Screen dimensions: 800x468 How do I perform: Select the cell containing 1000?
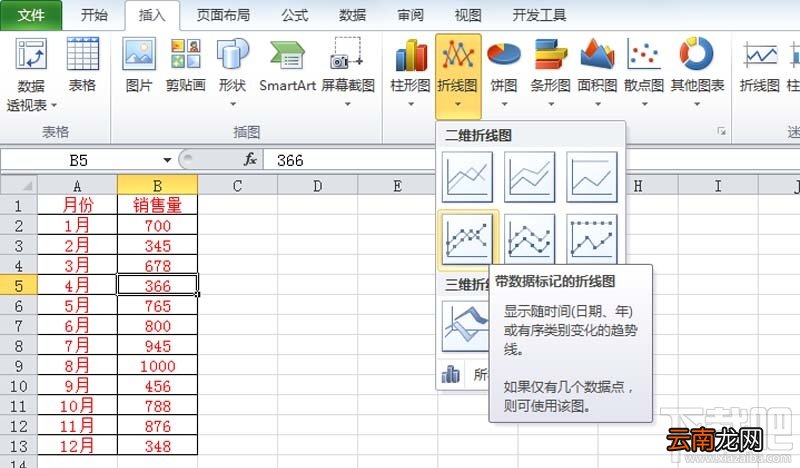click(x=158, y=366)
